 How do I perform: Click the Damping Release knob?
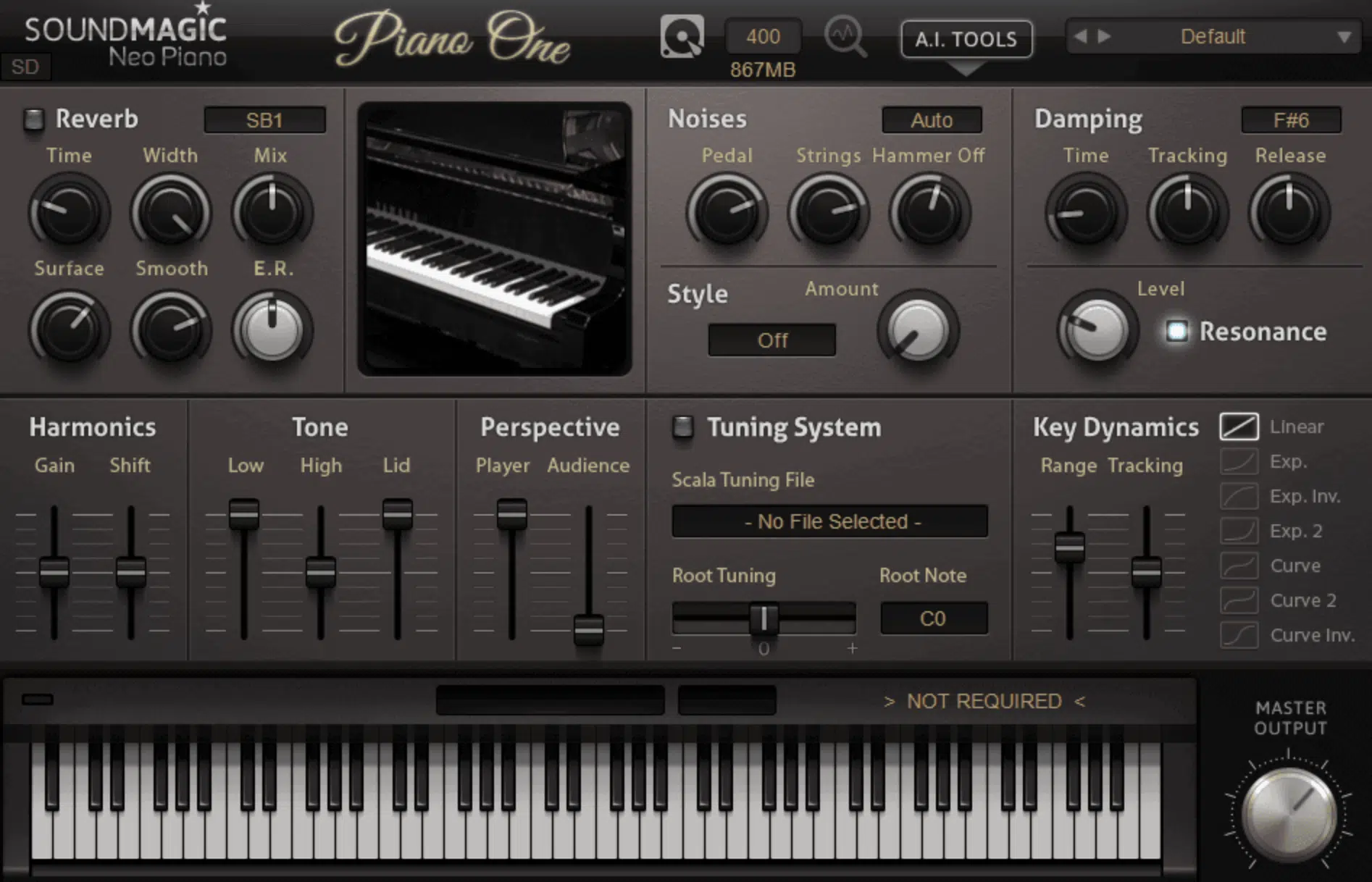(x=1289, y=212)
